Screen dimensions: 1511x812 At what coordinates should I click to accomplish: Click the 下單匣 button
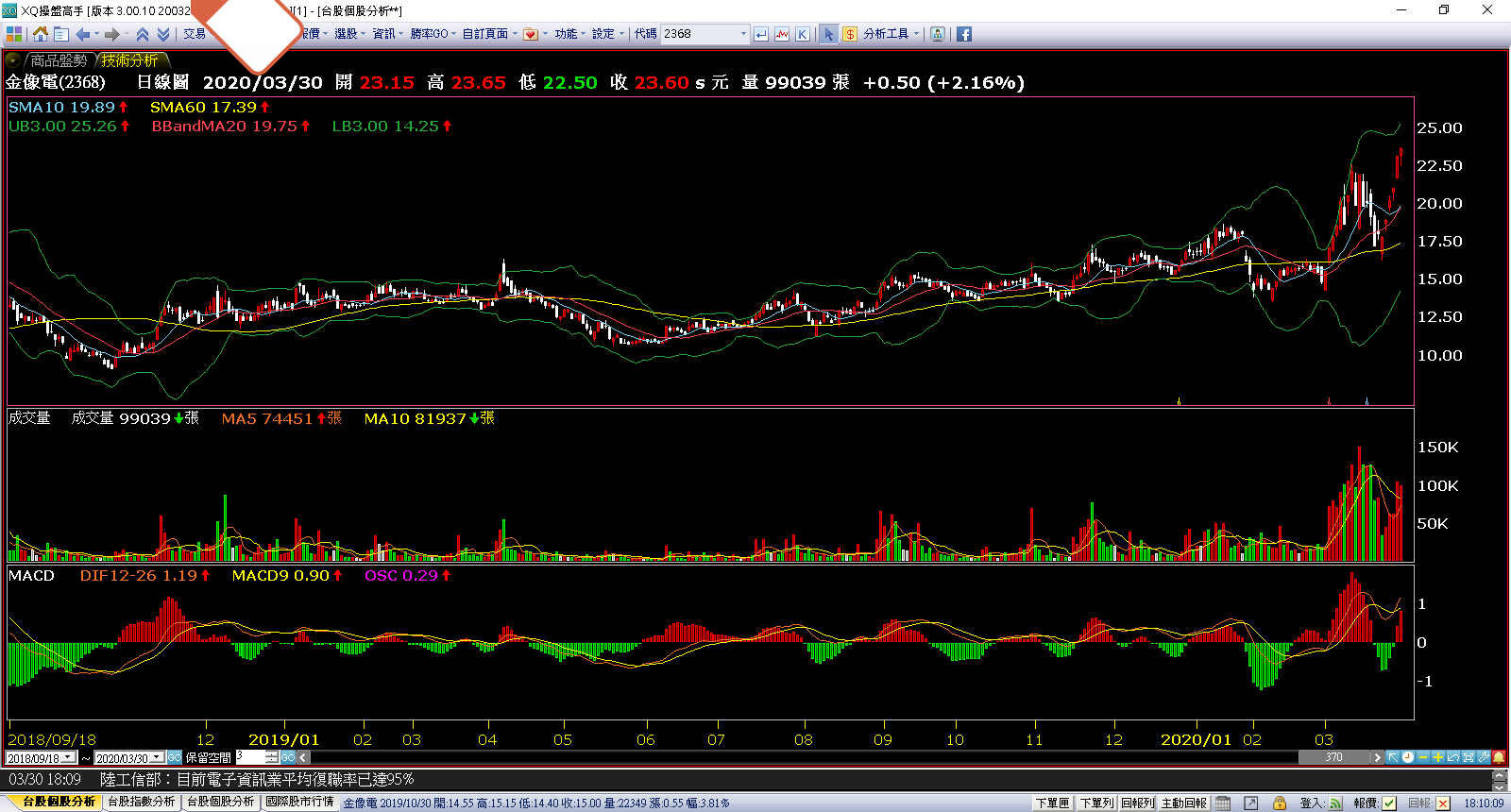[x=1052, y=803]
